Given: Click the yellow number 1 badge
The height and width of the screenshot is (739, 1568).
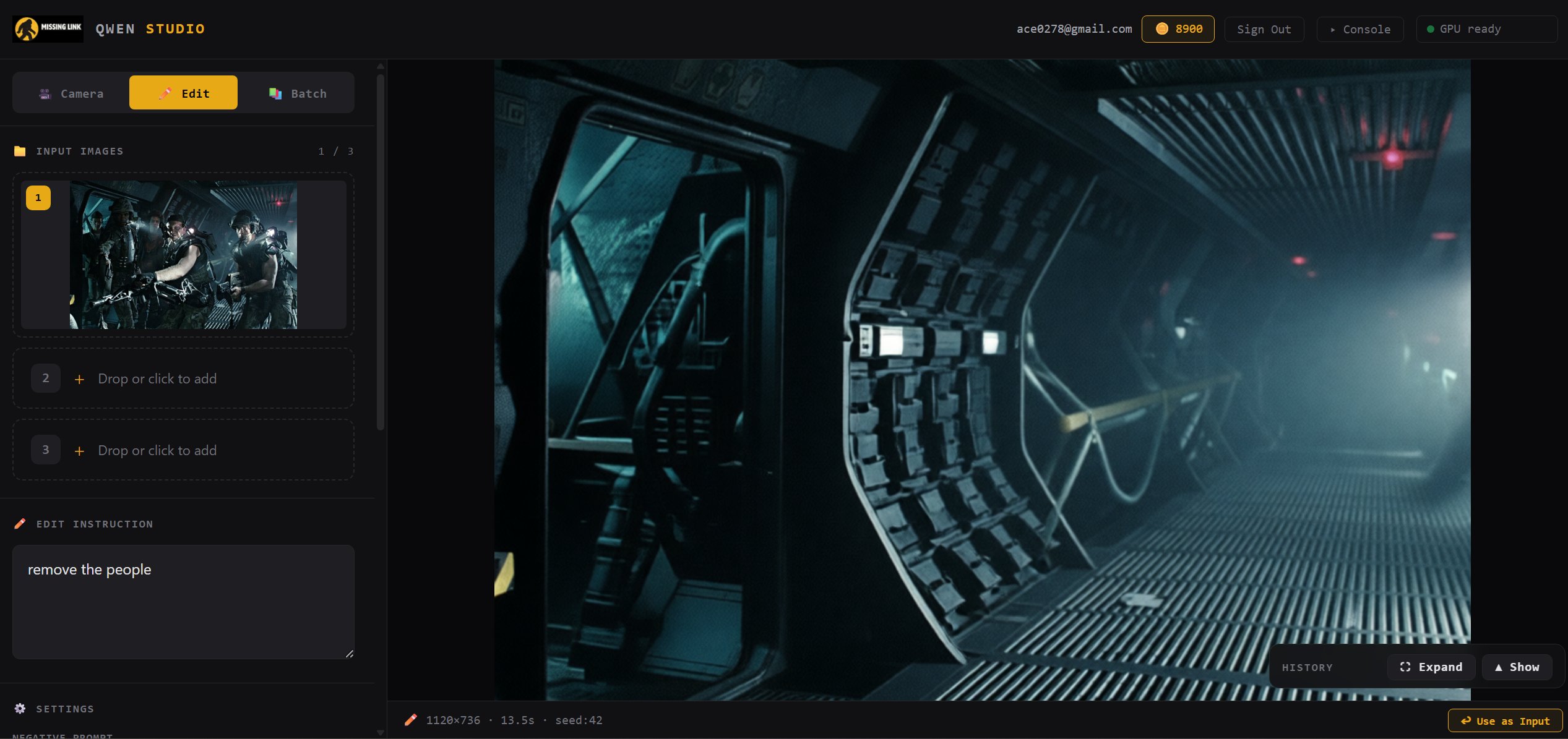Looking at the screenshot, I should (38, 198).
